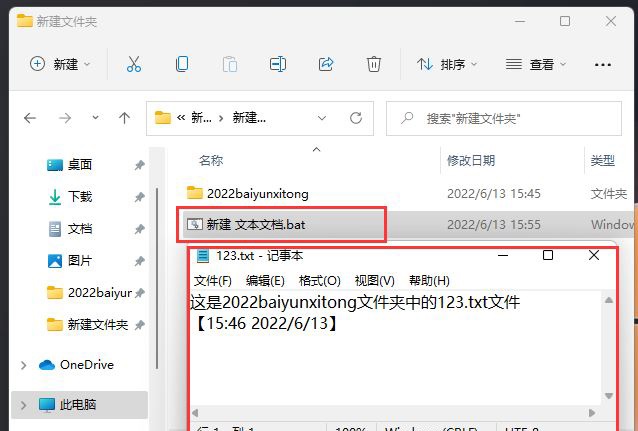Screen dimensions: 638x431
Task: Click the 新建... breadcrumb in address bar
Action: [249, 118]
